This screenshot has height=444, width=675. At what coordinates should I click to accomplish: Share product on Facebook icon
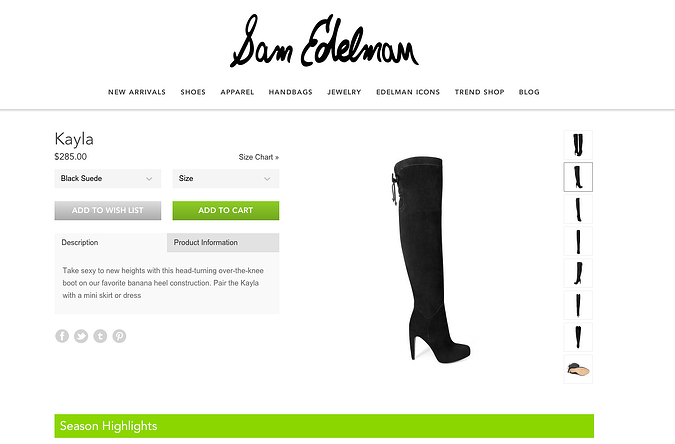pyautogui.click(x=62, y=336)
